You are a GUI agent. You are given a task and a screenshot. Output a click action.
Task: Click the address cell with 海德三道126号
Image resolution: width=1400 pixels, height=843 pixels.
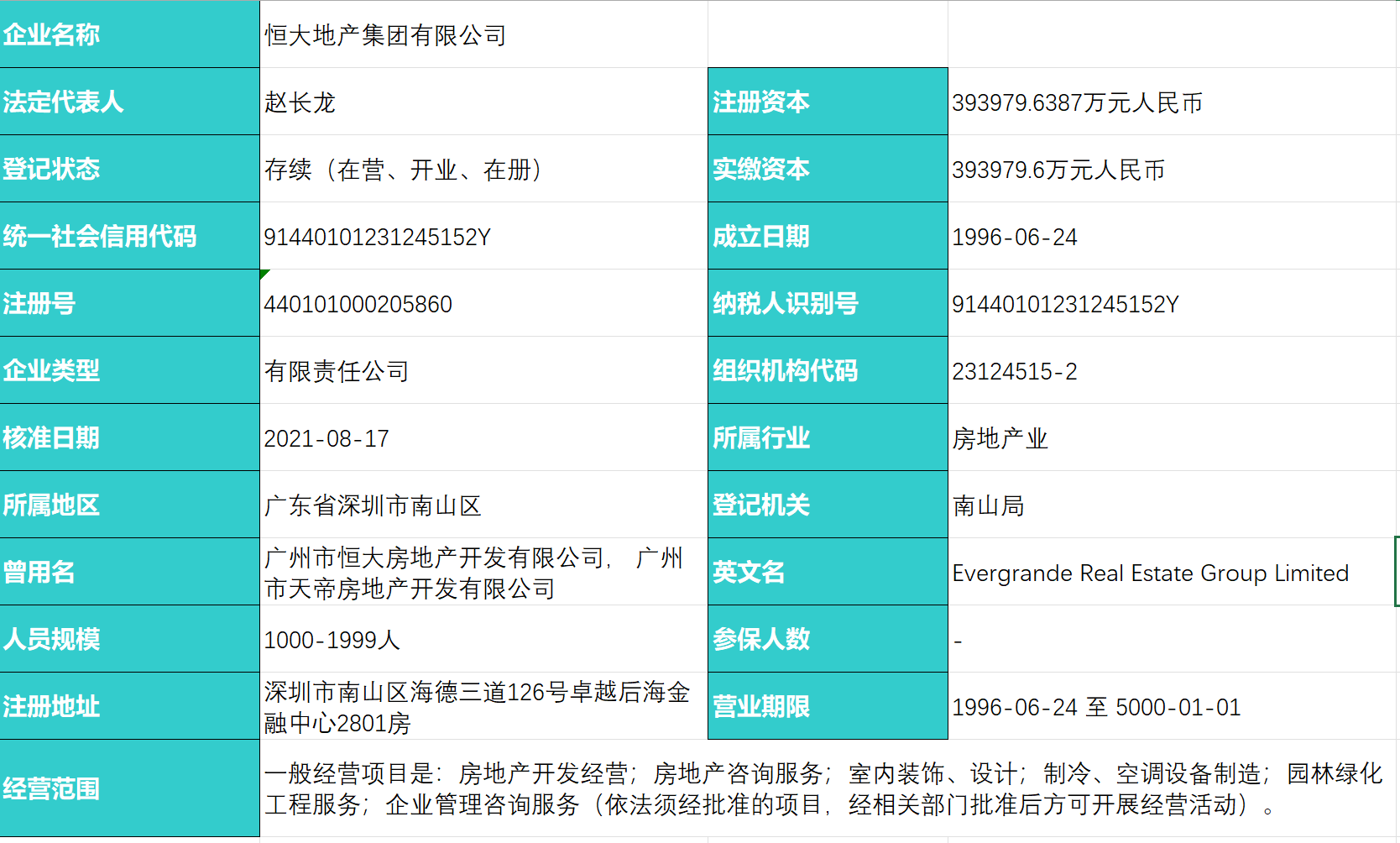(483, 706)
